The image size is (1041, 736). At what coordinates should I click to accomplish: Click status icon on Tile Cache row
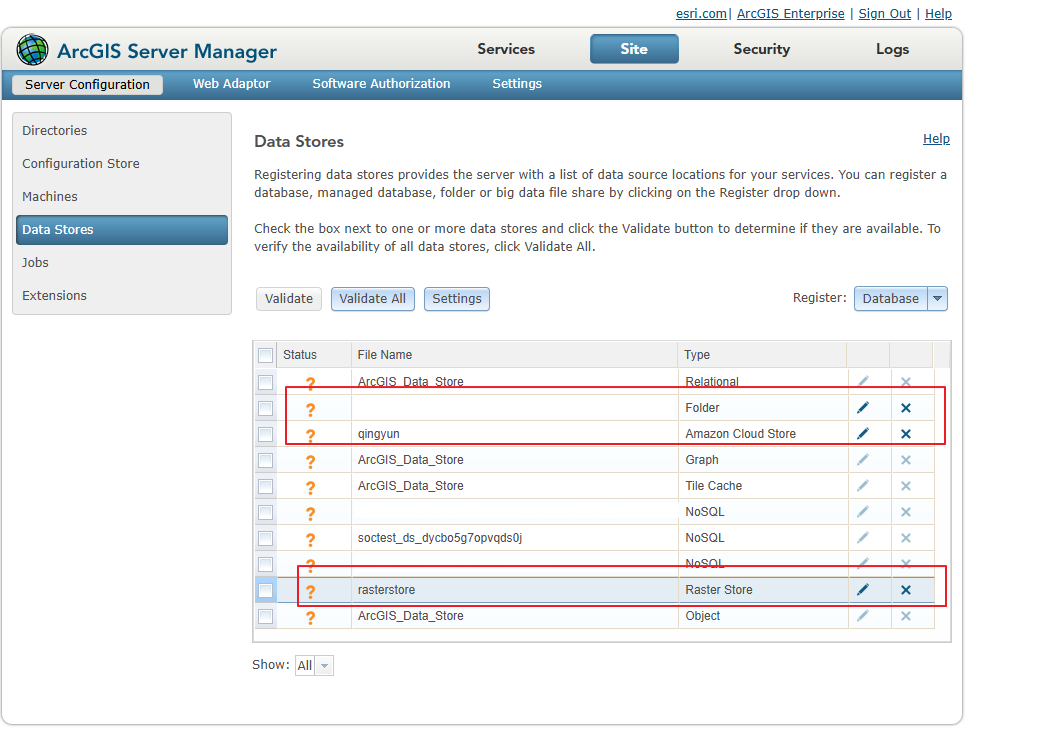(x=310, y=488)
